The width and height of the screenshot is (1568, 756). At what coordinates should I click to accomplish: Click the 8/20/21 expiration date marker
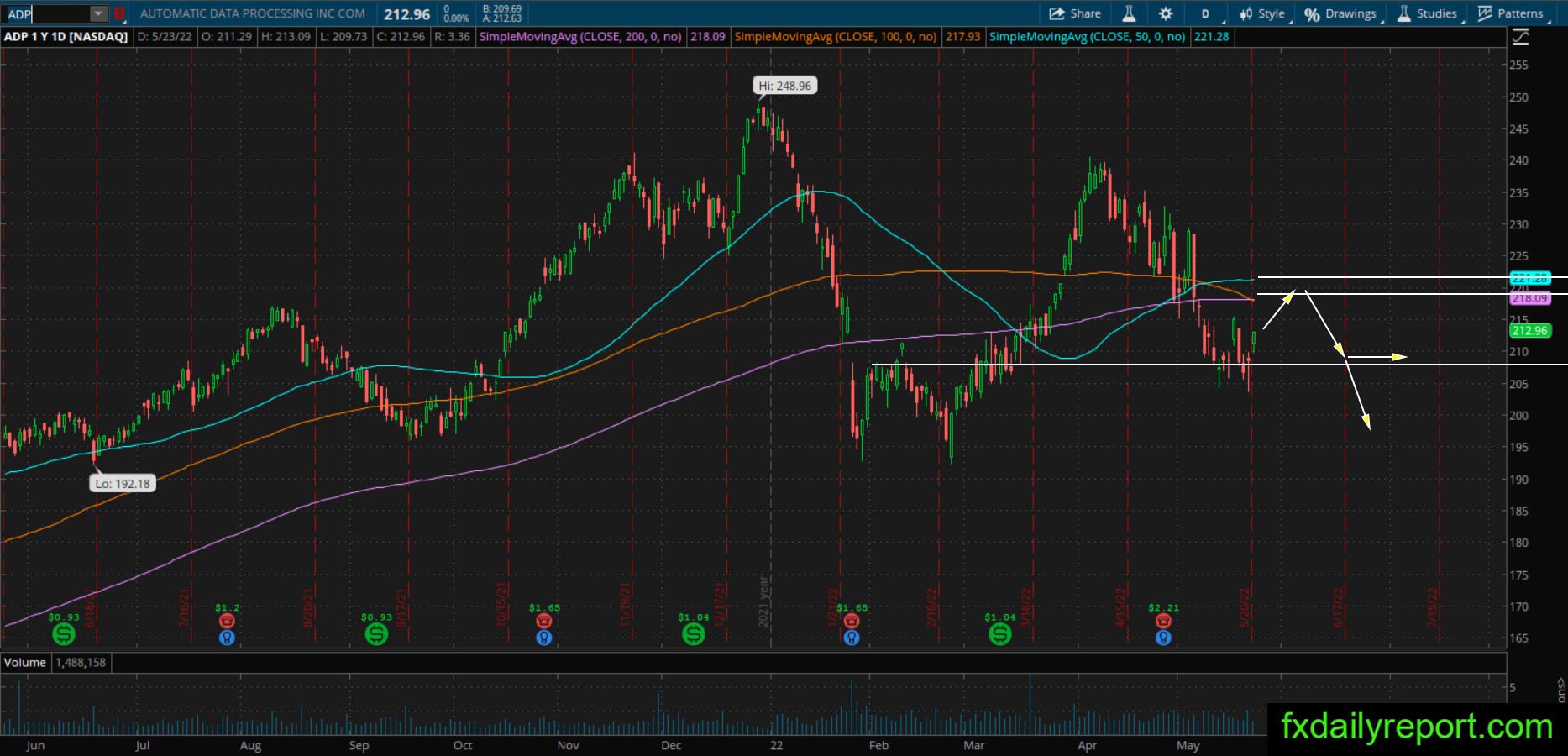coord(308,606)
